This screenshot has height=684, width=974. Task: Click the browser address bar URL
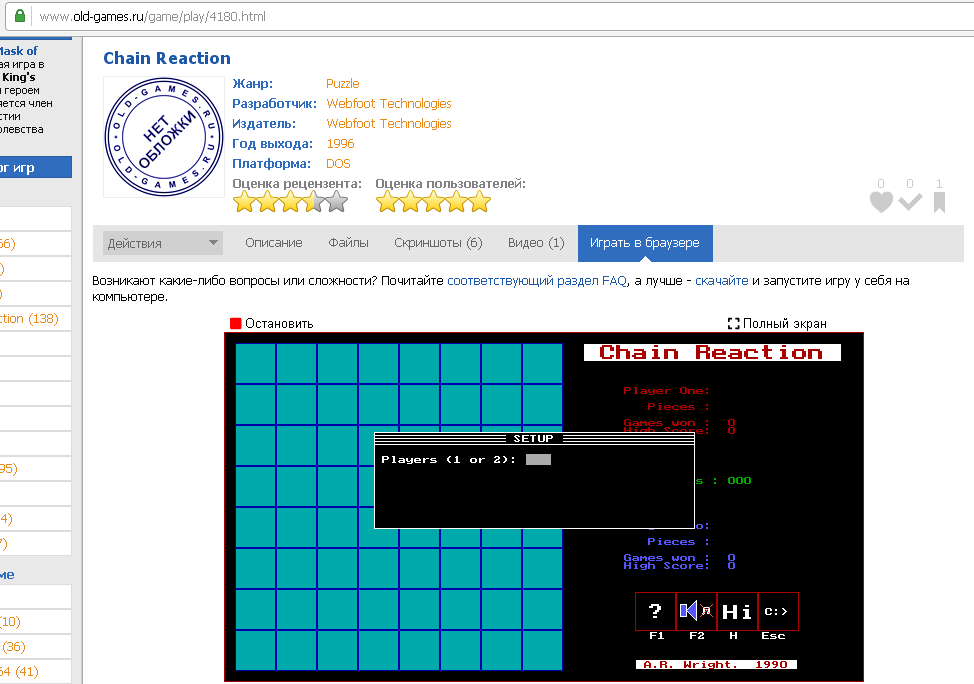tap(153, 16)
